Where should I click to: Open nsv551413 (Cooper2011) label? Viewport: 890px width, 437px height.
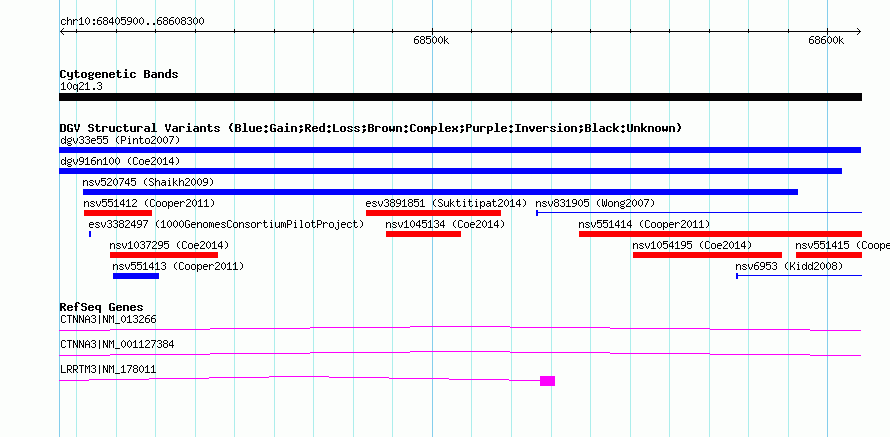click(178, 266)
